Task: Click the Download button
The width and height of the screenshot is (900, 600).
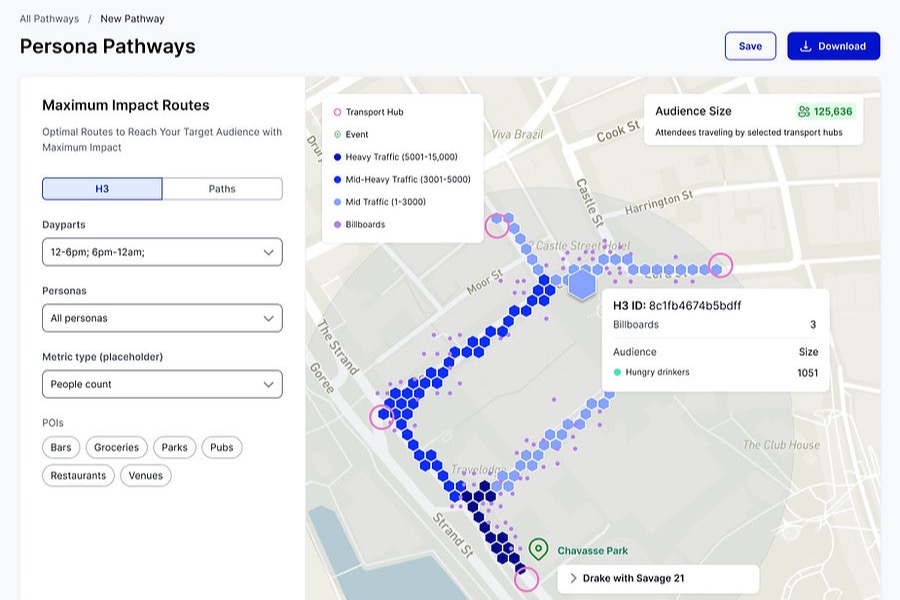Action: [833, 46]
